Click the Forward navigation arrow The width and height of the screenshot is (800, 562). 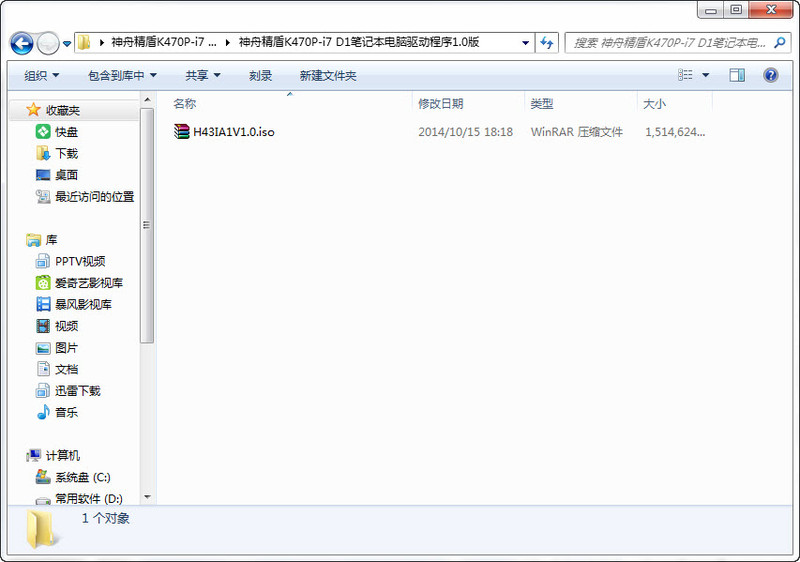[x=48, y=43]
